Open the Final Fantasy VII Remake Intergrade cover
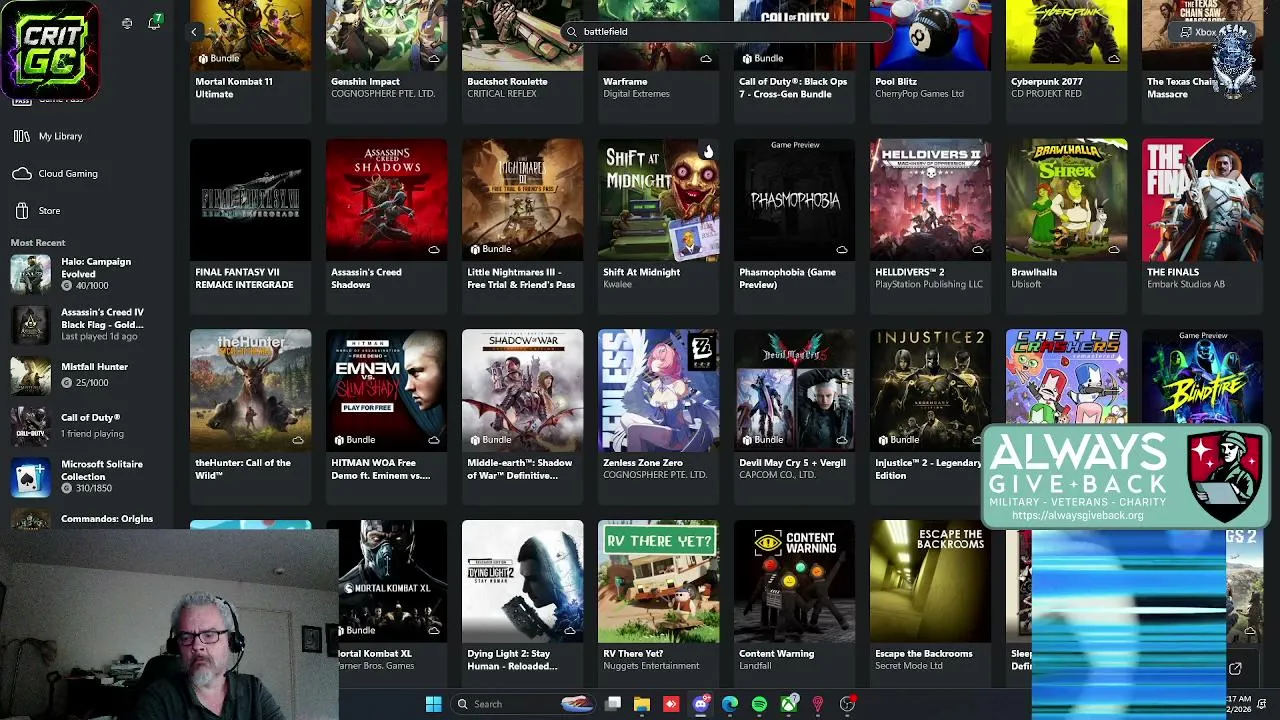 click(251, 200)
